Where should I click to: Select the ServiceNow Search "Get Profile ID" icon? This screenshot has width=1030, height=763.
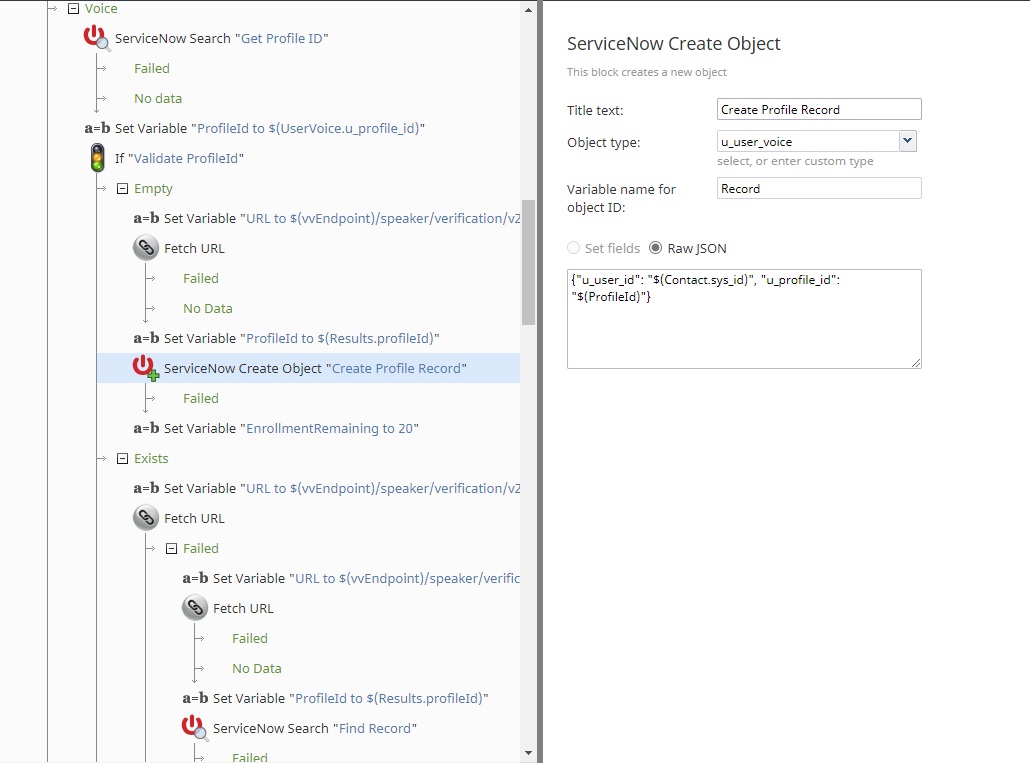coord(97,38)
